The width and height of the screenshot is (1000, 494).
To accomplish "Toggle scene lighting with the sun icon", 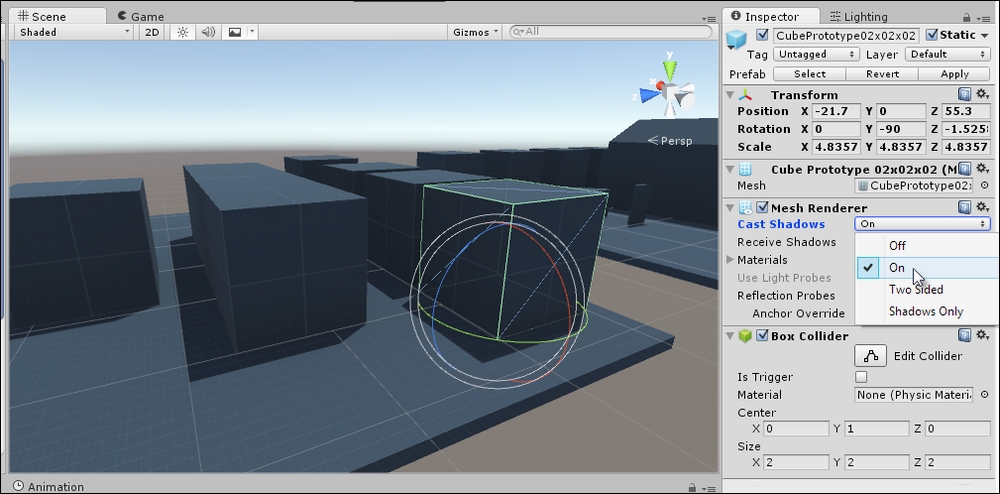I will [x=183, y=32].
